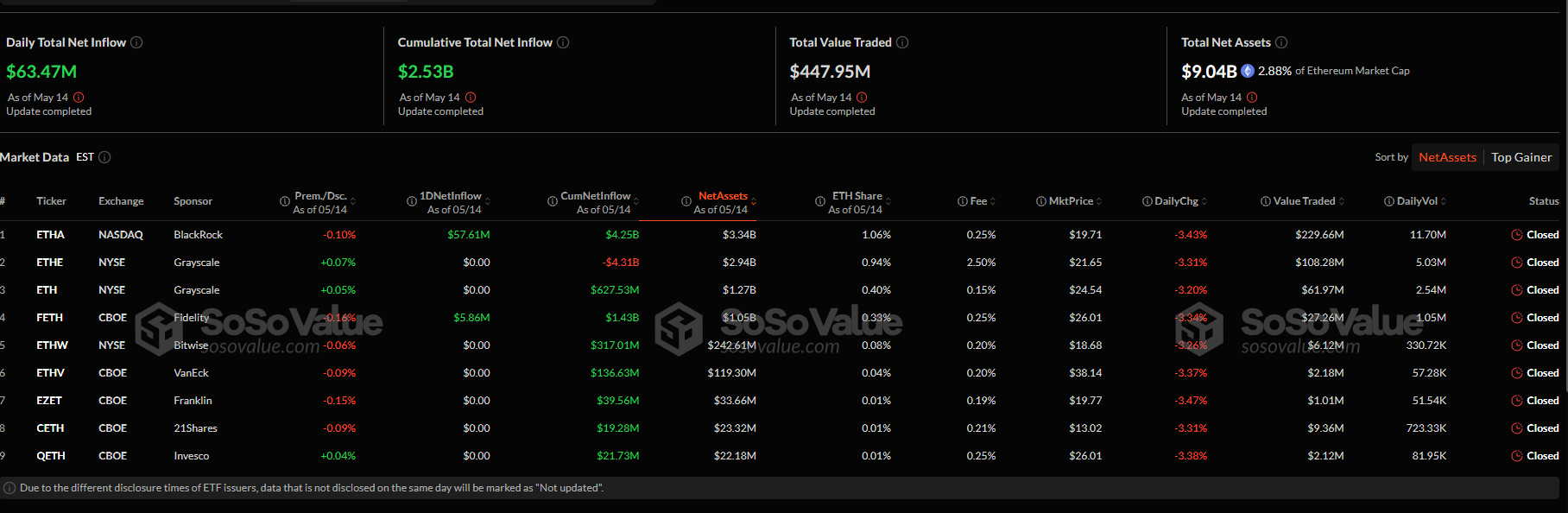Toggle the sort arrows on the MktPrice column
This screenshot has width=1568, height=513.
(1099, 201)
